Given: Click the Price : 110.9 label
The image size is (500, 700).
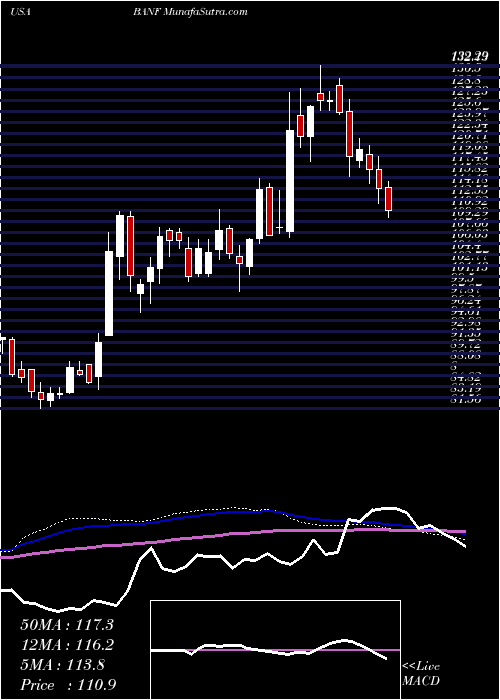Looking at the screenshot, I should point(68,685).
